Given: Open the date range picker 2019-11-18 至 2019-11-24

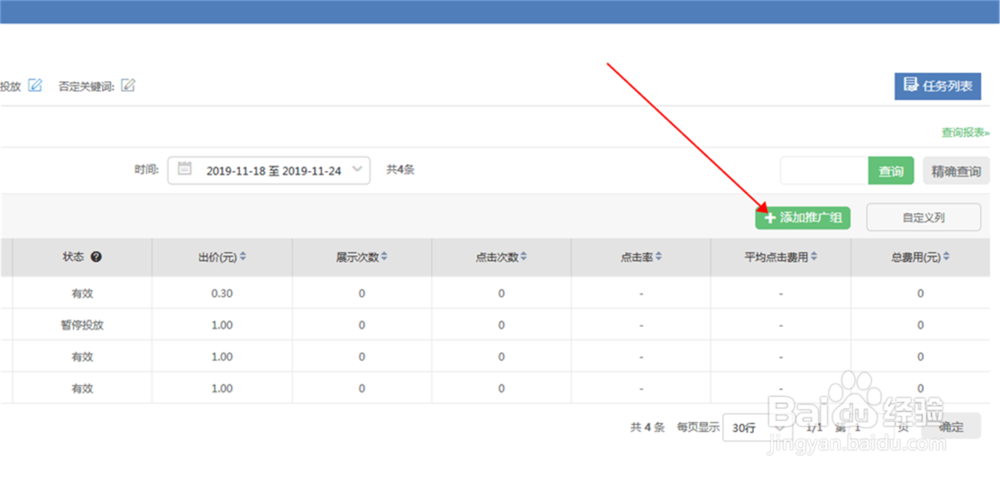Looking at the screenshot, I should coord(268,170).
